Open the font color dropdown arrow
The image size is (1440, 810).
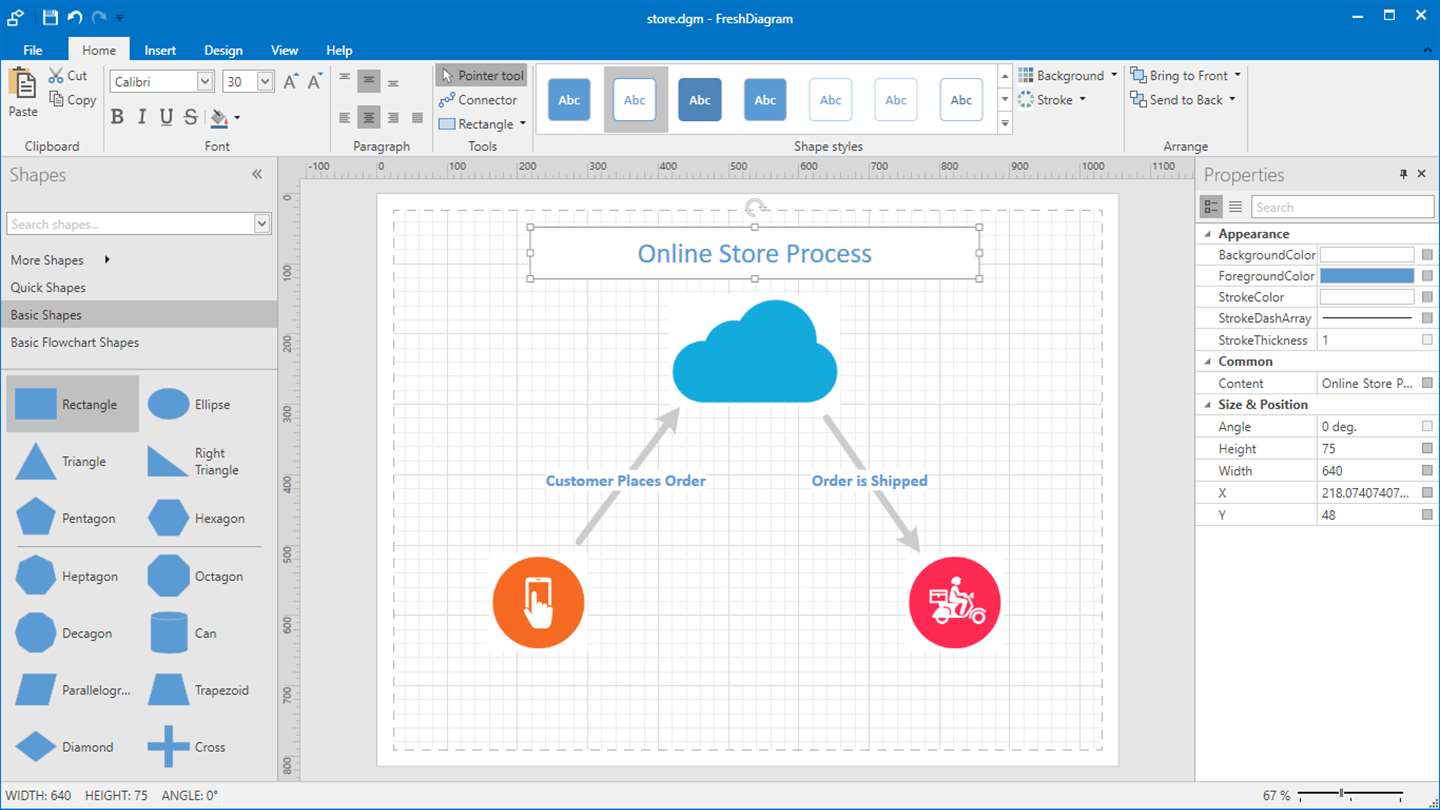pyautogui.click(x=237, y=119)
